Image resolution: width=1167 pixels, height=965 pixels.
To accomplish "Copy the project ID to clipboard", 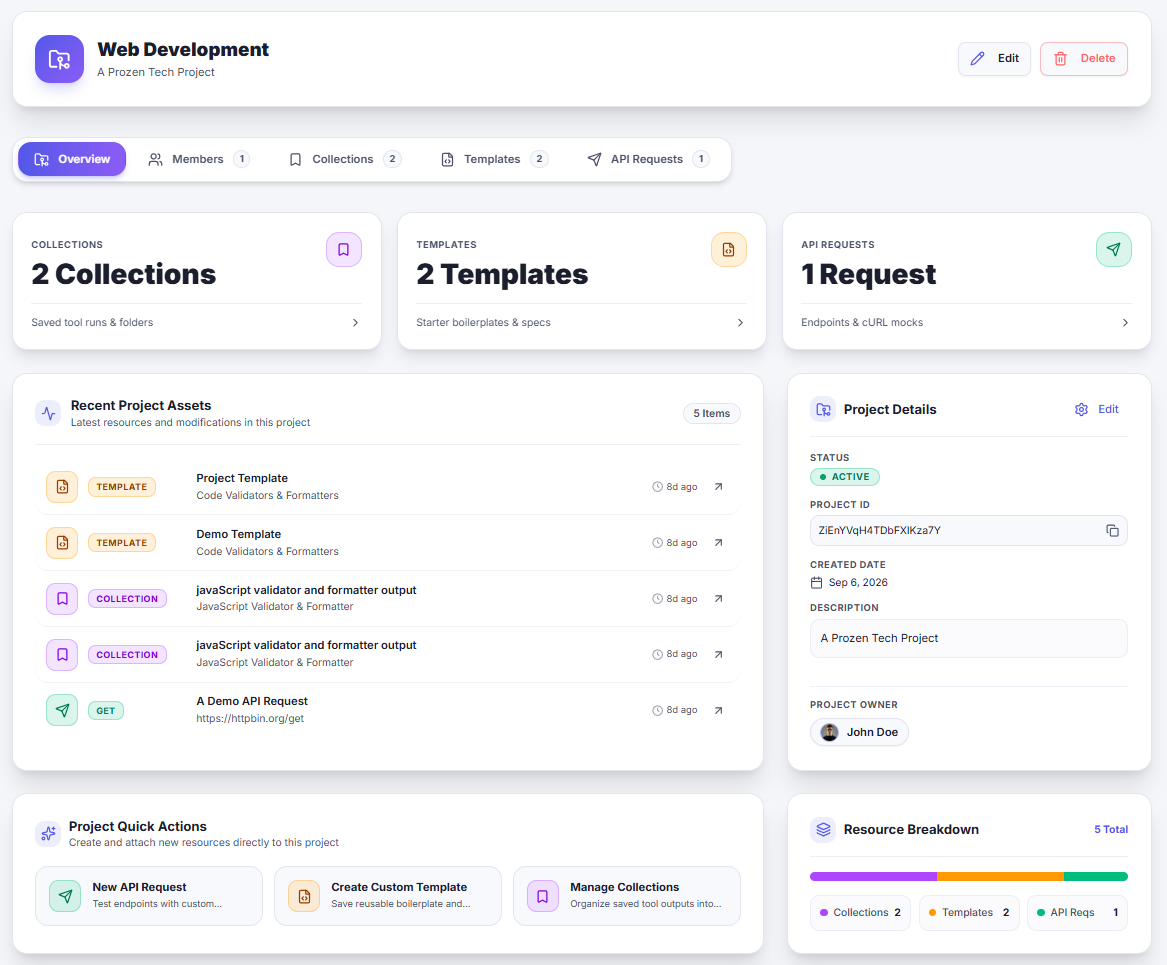I will [x=1112, y=530].
